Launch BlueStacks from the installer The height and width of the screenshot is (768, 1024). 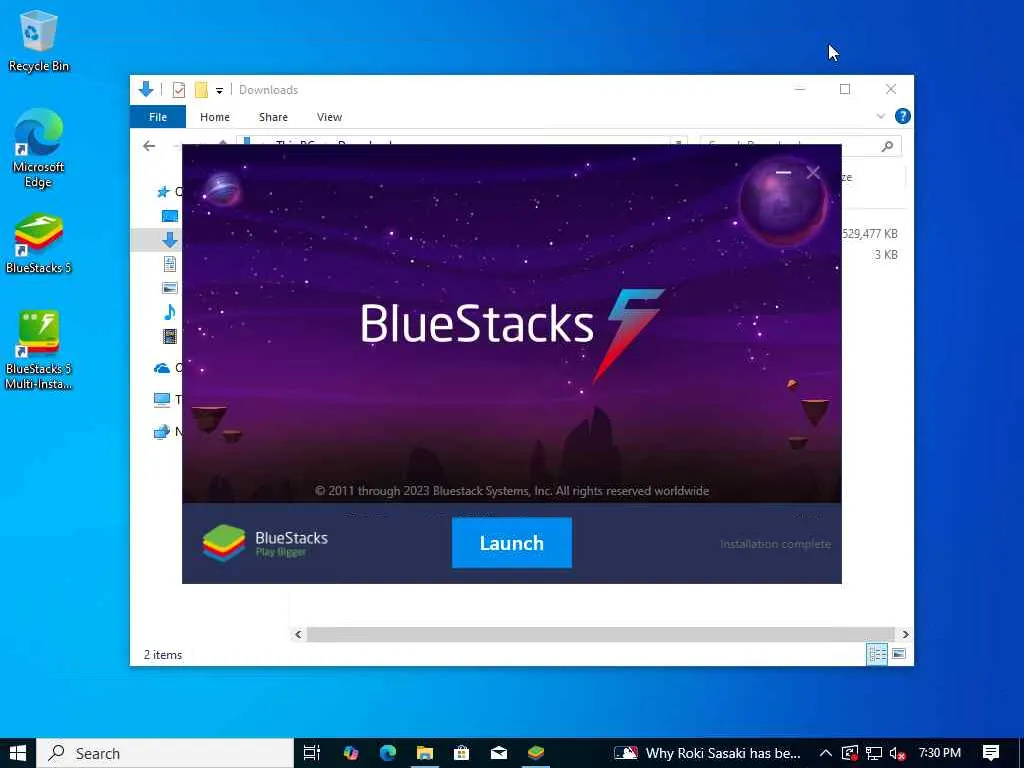(511, 543)
